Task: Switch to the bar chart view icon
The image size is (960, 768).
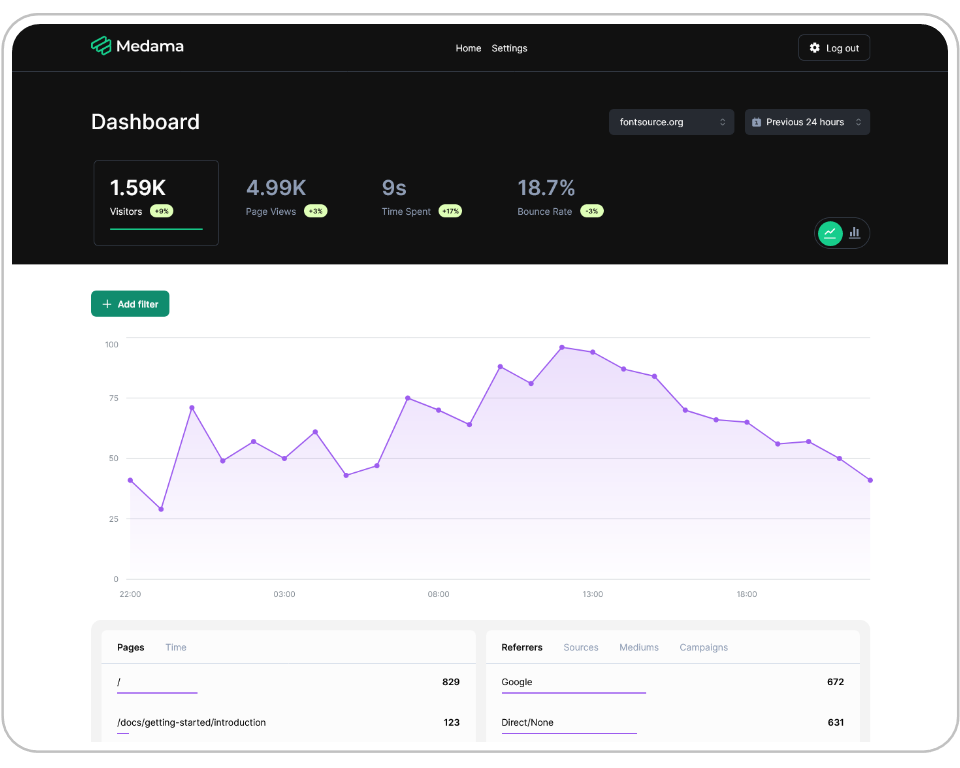Action: click(855, 232)
